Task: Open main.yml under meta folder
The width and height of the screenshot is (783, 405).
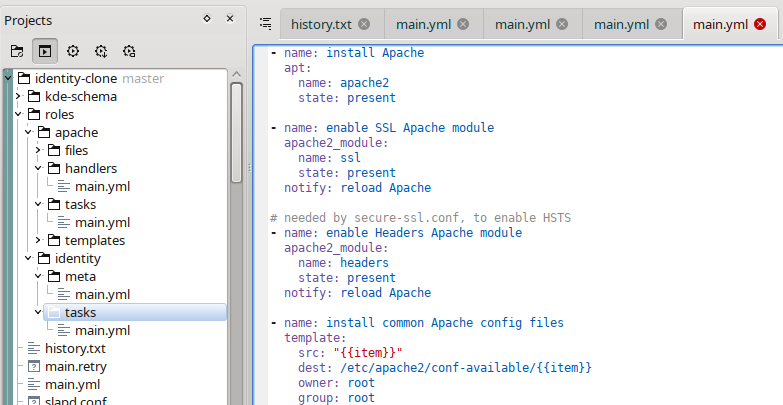Action: click(x=102, y=294)
